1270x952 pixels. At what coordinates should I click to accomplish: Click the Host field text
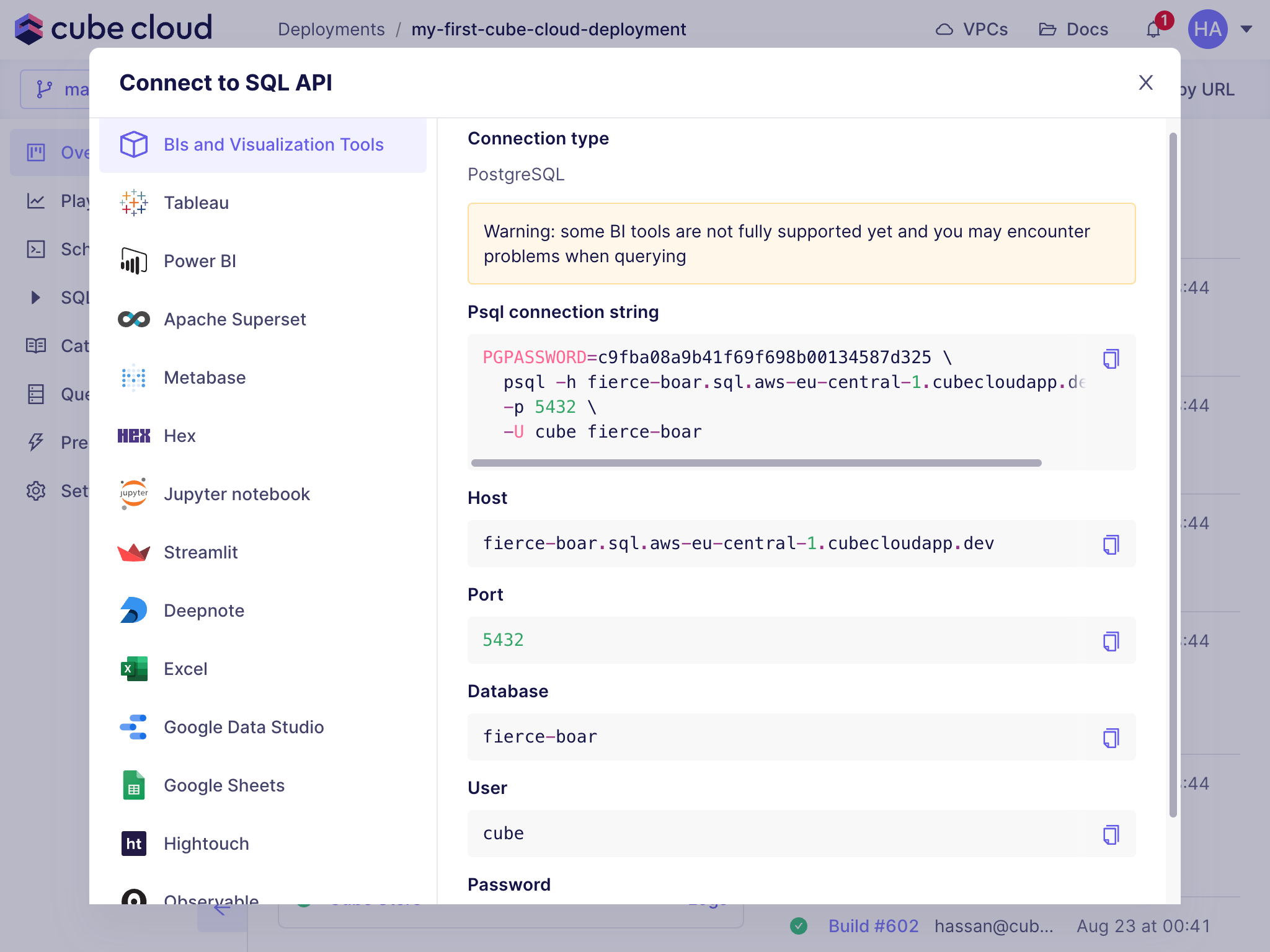pyautogui.click(x=739, y=544)
